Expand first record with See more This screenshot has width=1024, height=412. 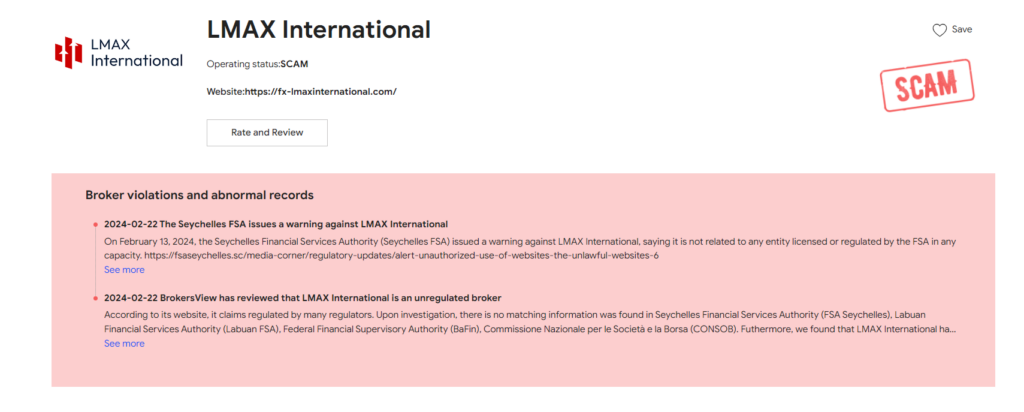pyautogui.click(x=124, y=270)
